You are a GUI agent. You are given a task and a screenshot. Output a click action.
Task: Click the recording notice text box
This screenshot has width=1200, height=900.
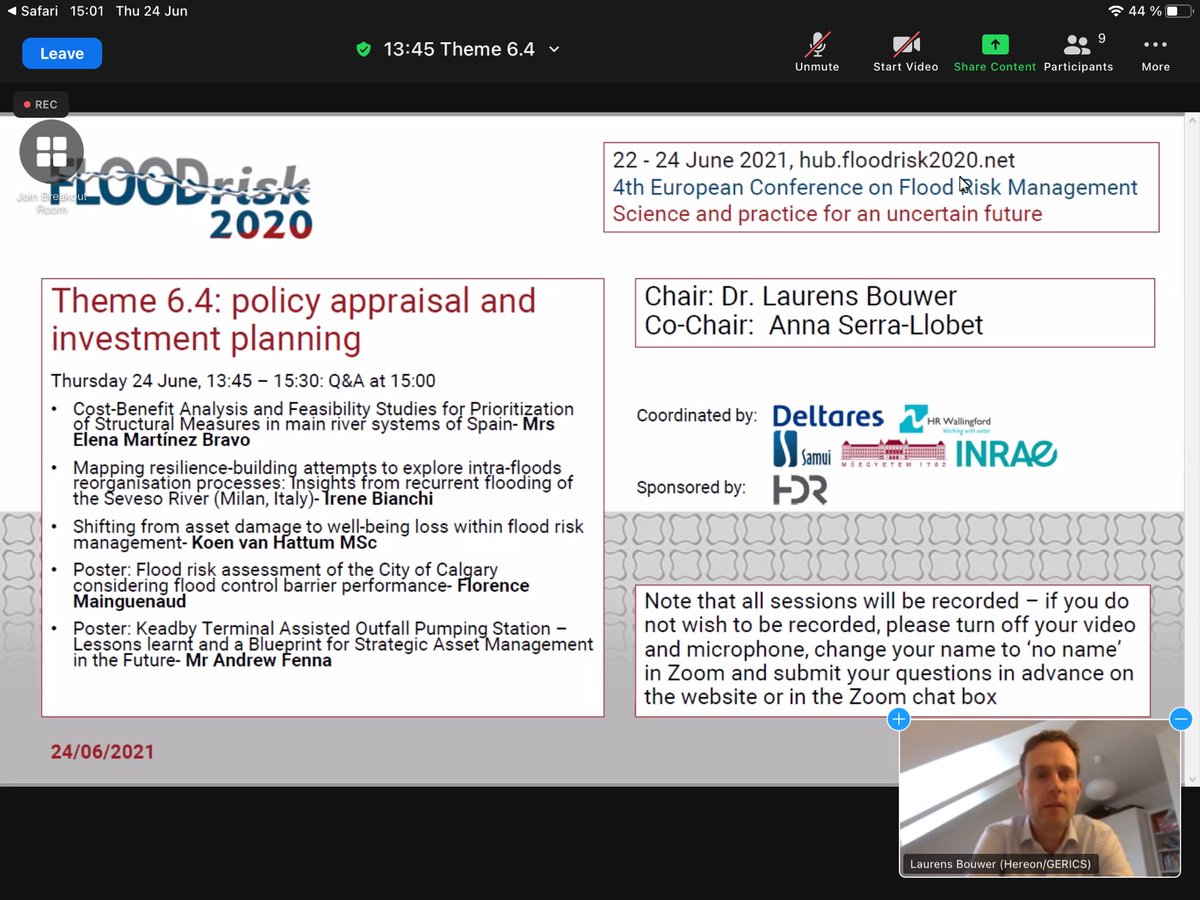[892, 650]
